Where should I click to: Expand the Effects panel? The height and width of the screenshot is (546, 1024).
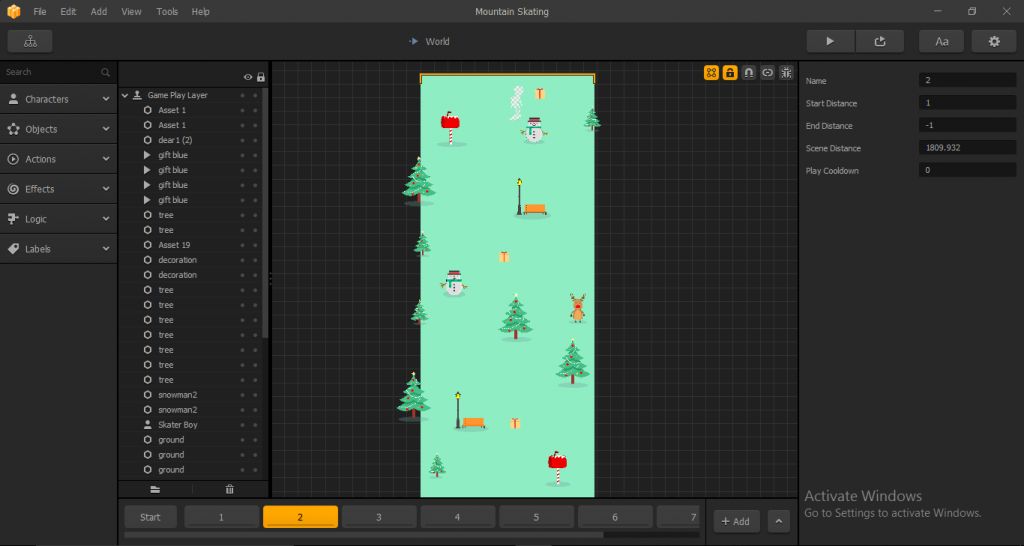(x=58, y=189)
